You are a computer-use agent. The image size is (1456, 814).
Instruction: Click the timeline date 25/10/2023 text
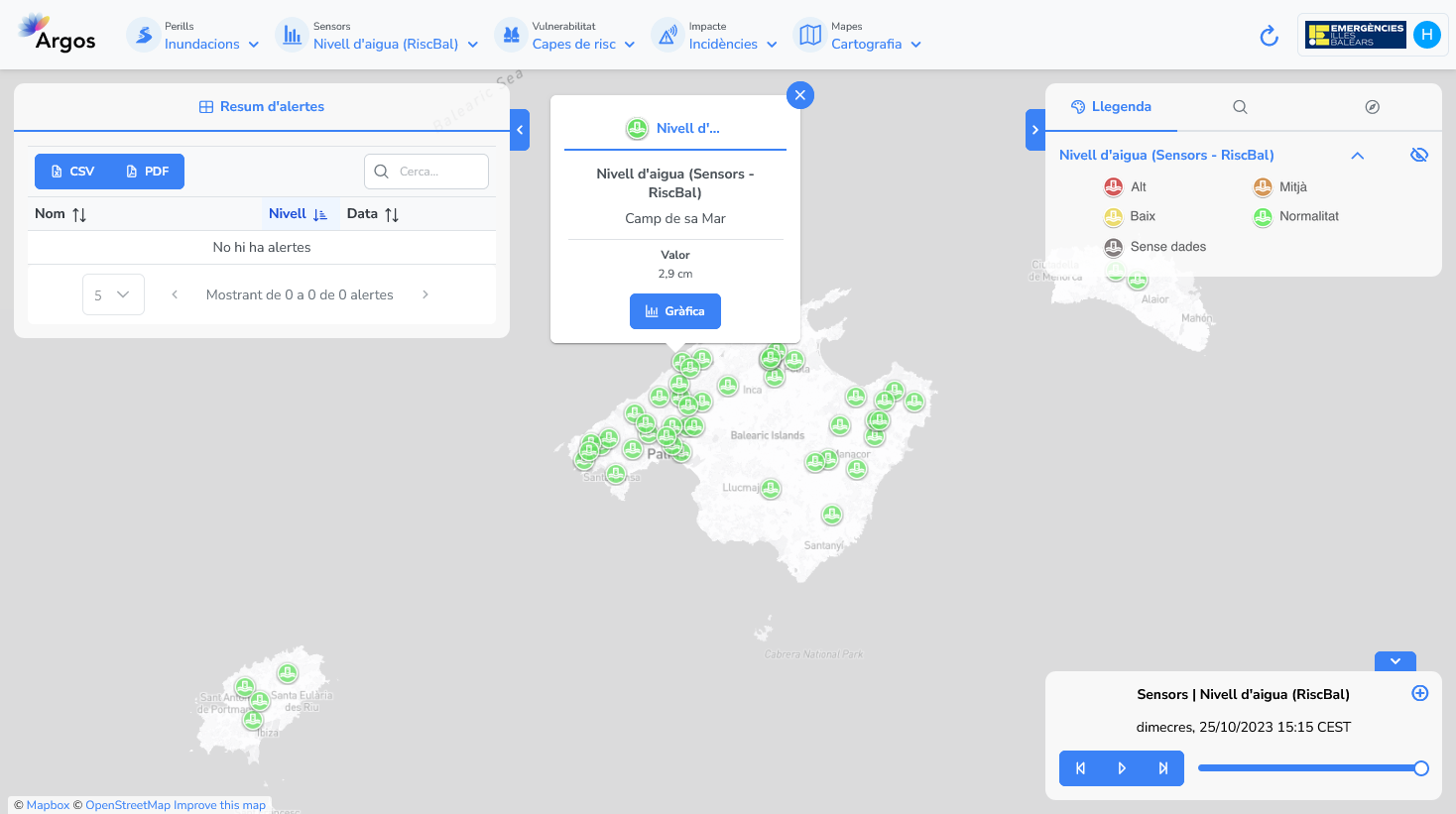coord(1244,727)
